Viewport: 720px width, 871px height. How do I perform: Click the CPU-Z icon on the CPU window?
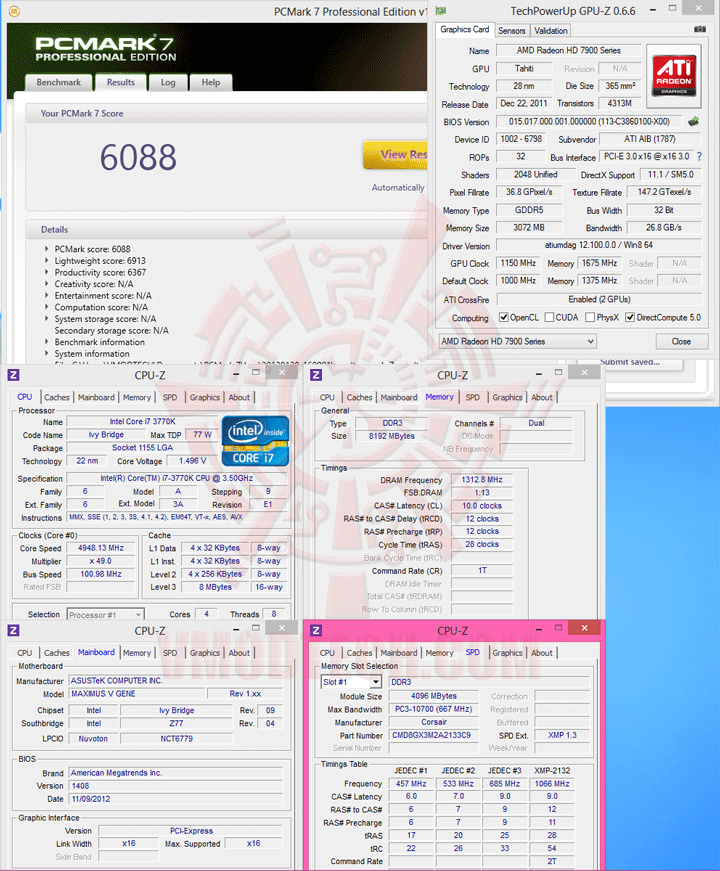13,375
